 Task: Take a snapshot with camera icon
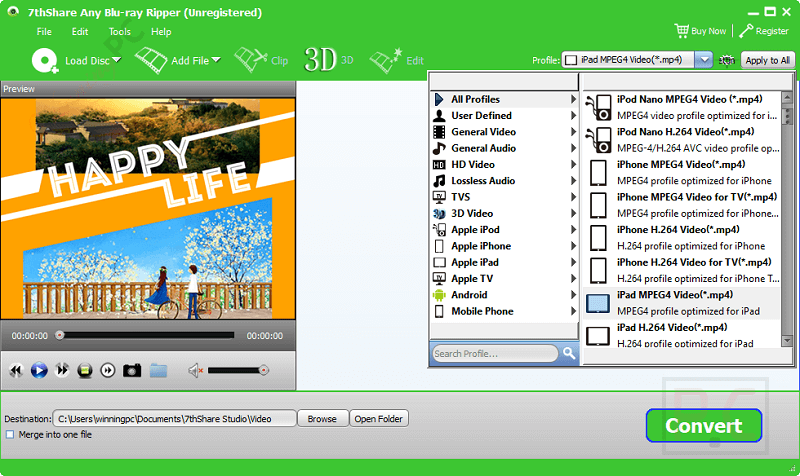[132, 370]
